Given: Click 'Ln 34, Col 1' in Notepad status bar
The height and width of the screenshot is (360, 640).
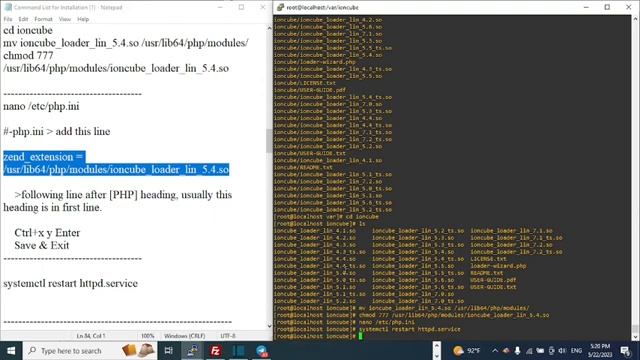Looking at the screenshot, I should 91,336.
